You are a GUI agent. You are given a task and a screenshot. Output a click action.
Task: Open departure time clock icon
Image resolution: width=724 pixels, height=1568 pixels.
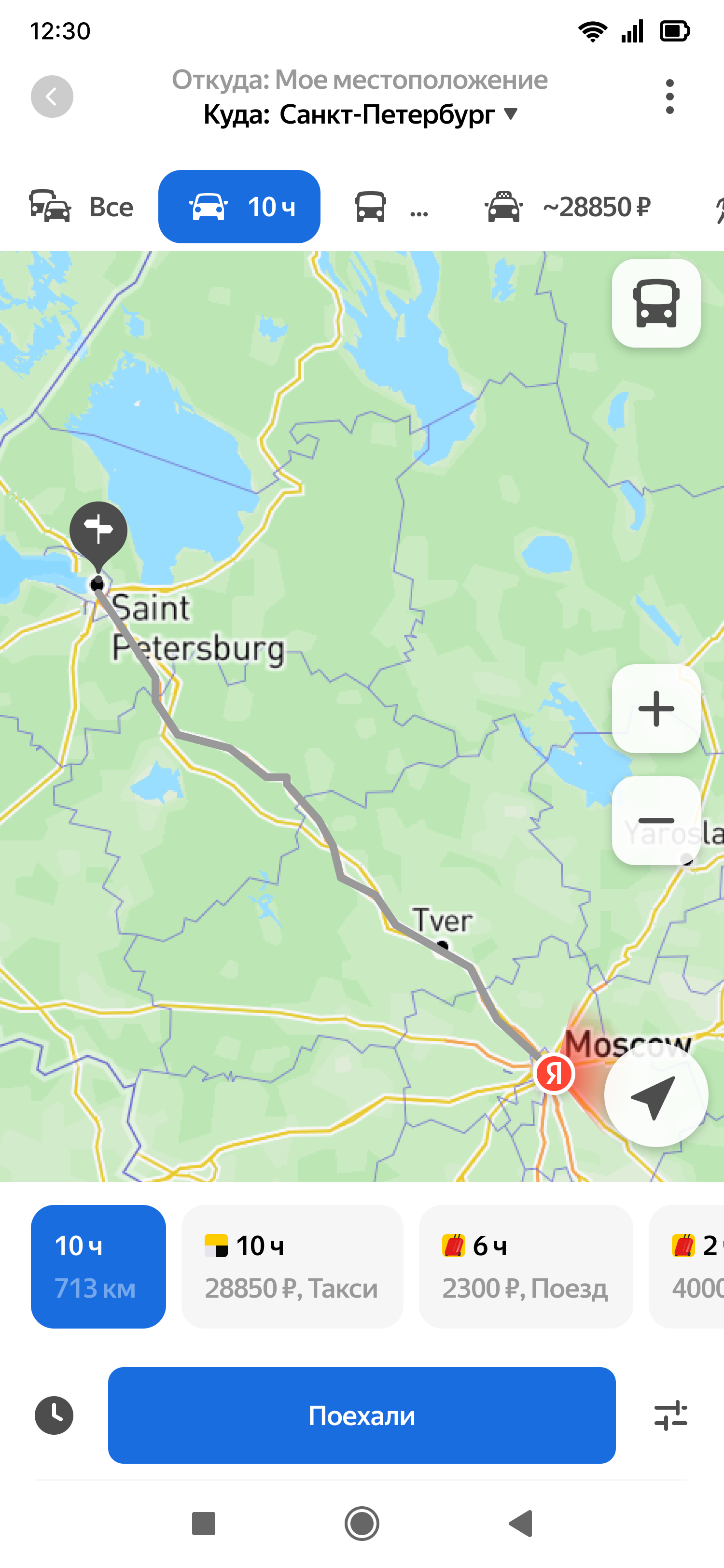[x=54, y=1415]
